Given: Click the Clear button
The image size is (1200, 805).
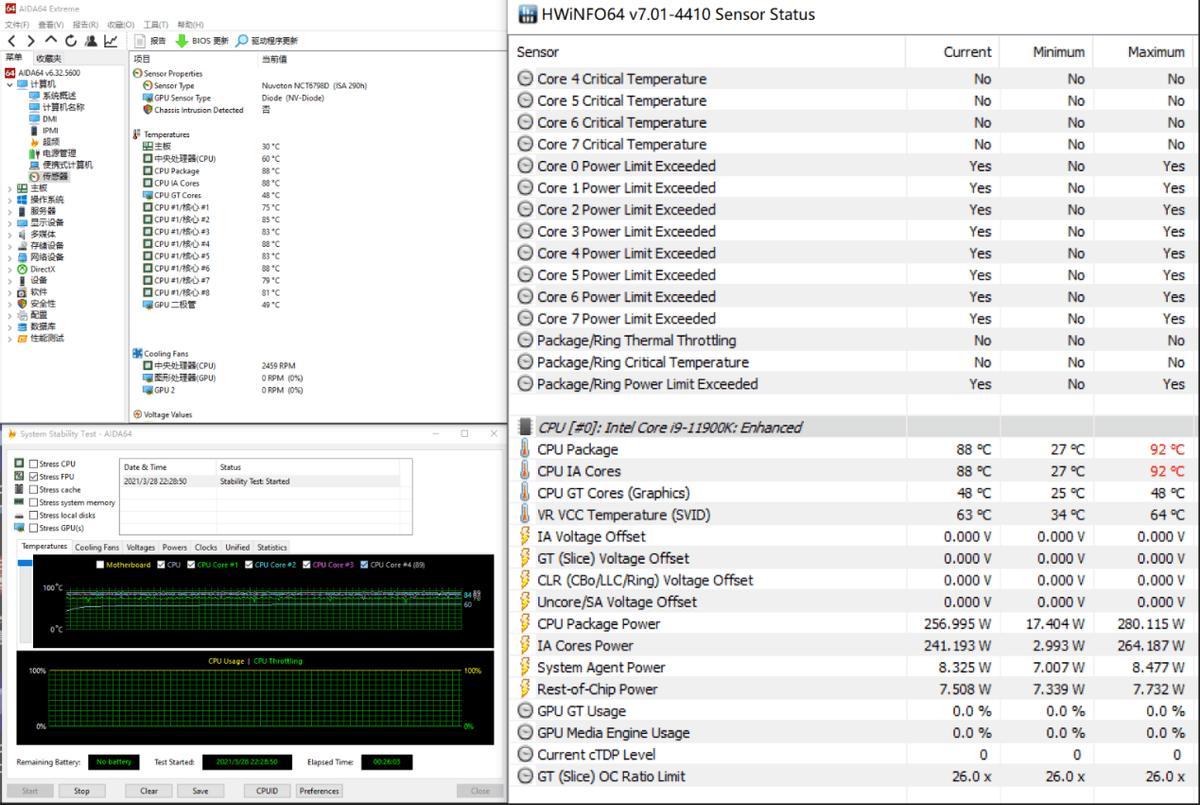Looking at the screenshot, I should 149,791.
